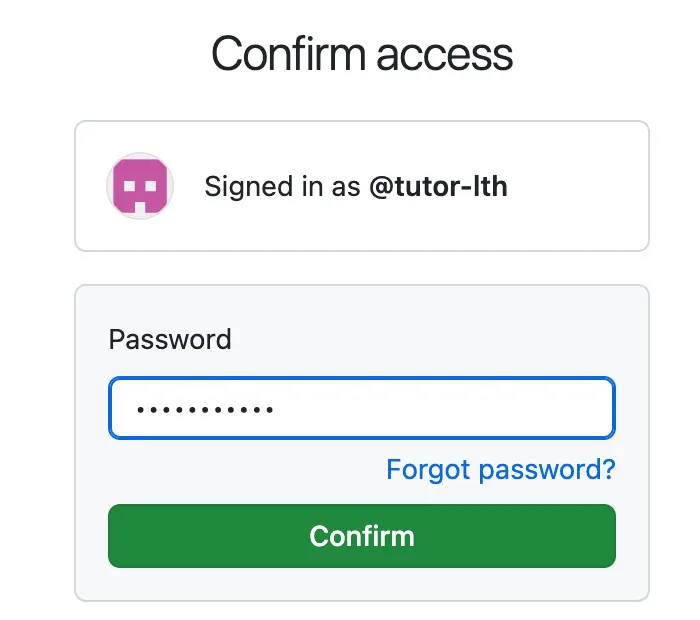Click the circular border of the profile picture
Screen dimensions: 700x620
(108, 186)
